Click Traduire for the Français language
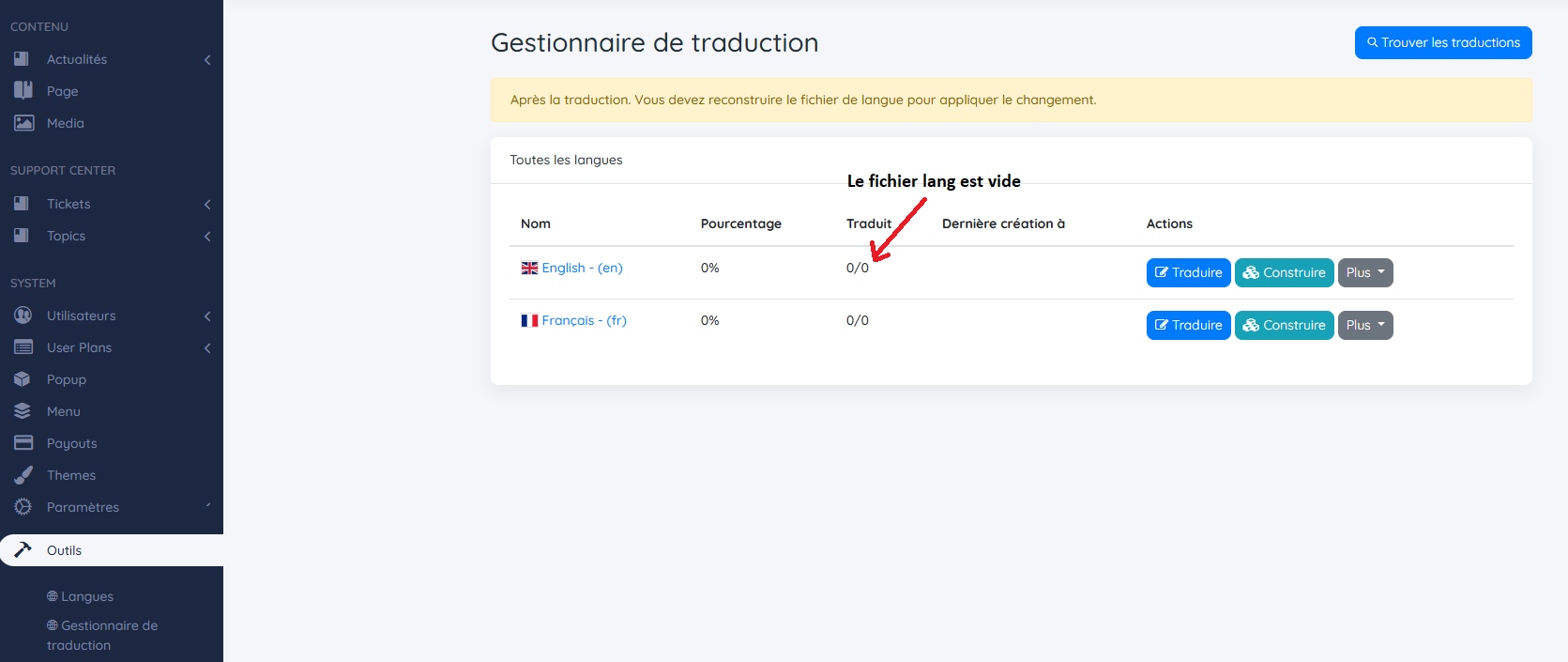The width and height of the screenshot is (1568, 662). [1188, 325]
